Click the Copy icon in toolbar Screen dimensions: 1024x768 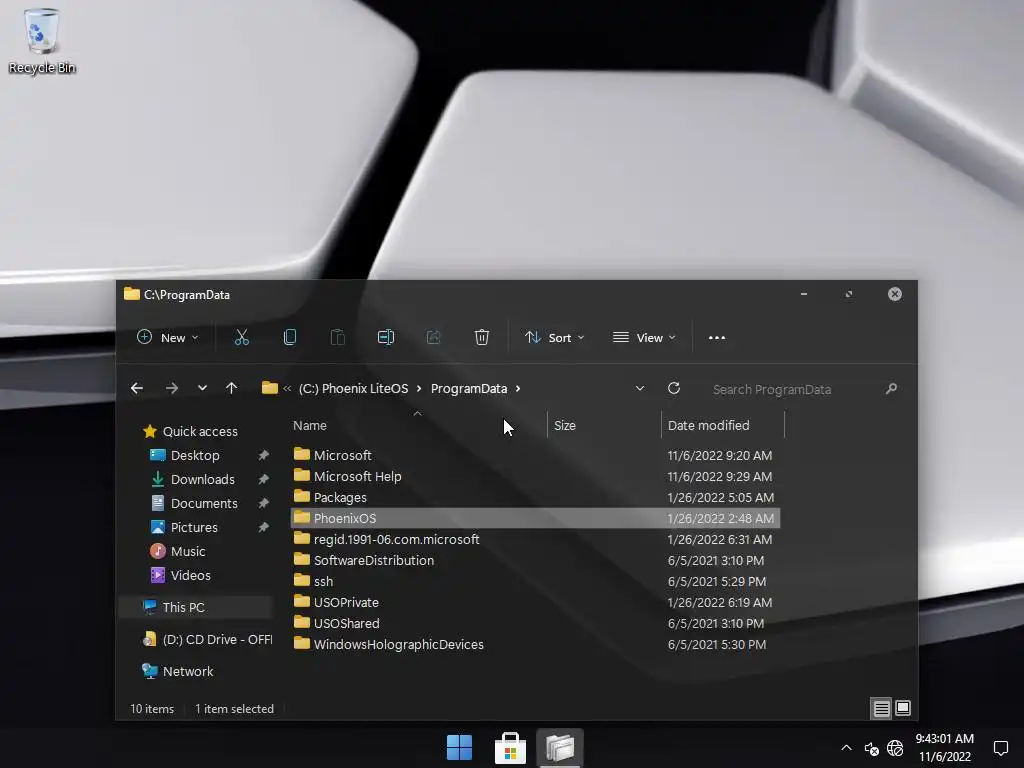[290, 337]
